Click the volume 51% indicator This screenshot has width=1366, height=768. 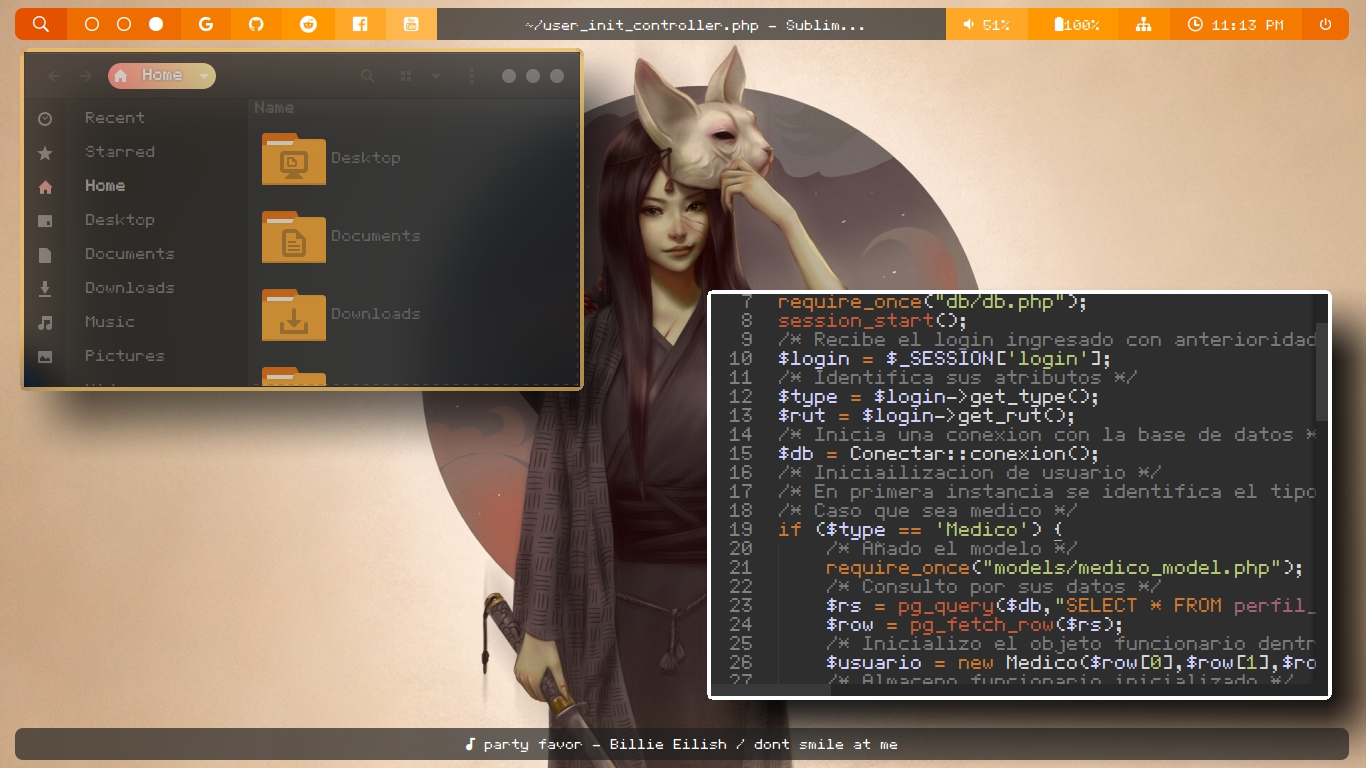[986, 24]
